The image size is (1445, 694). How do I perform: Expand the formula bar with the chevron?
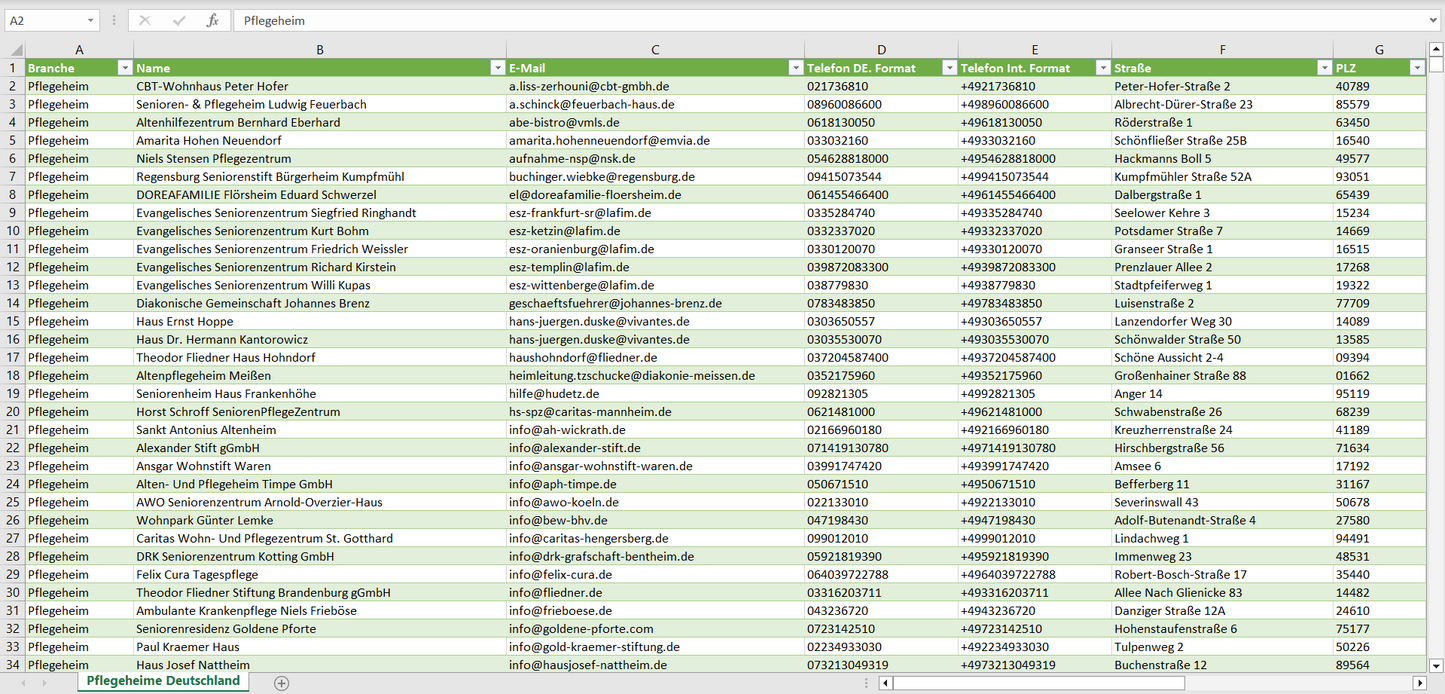(x=1434, y=20)
